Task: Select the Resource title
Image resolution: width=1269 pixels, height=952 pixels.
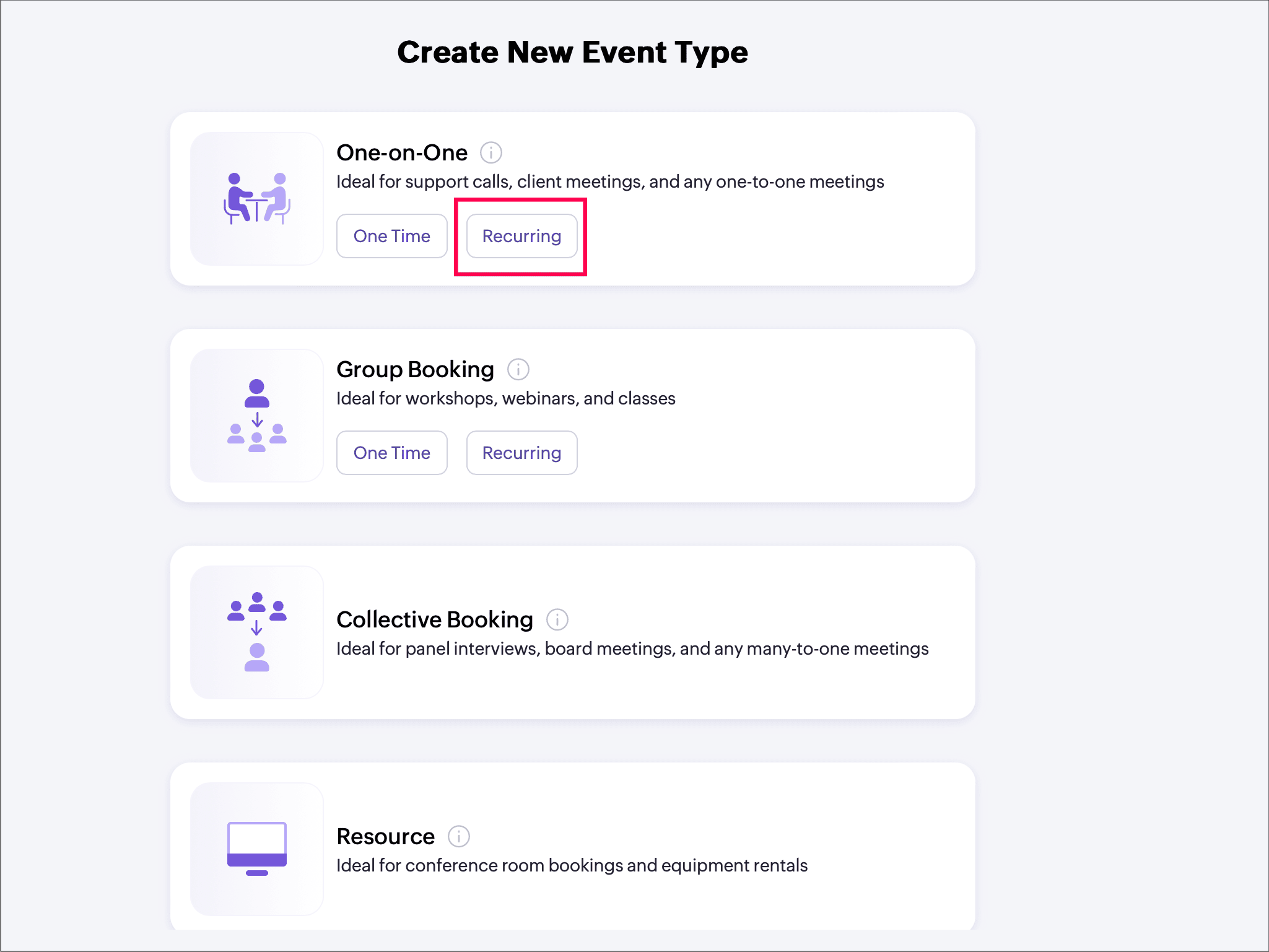Action: tap(385, 837)
